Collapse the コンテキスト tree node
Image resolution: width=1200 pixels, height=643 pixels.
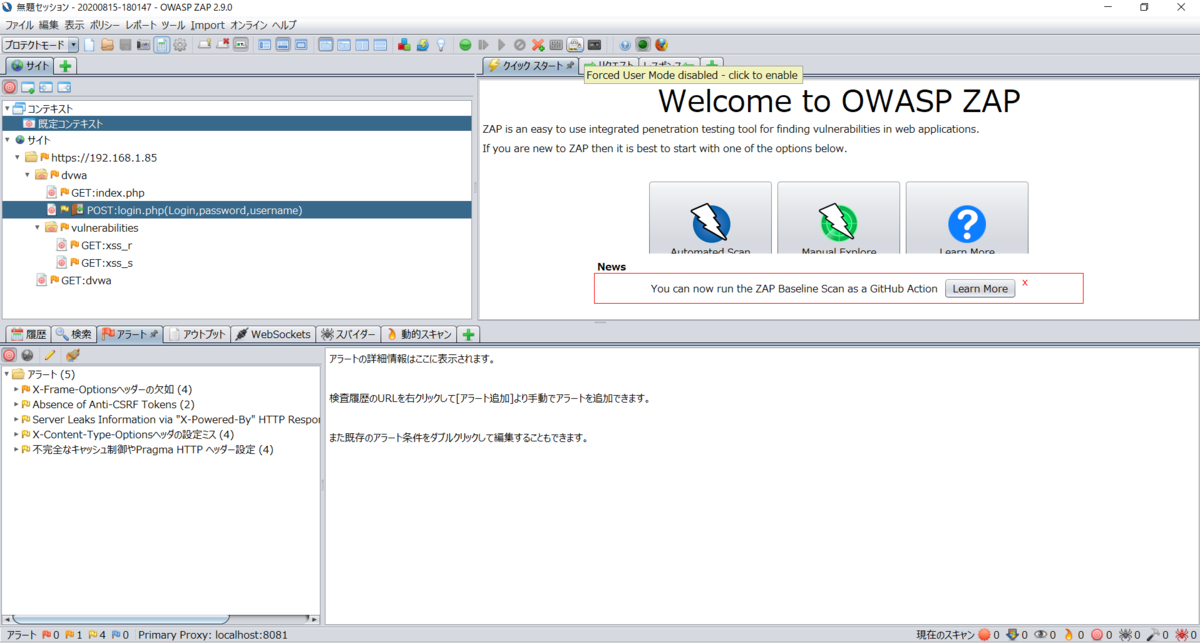click(x=7, y=108)
